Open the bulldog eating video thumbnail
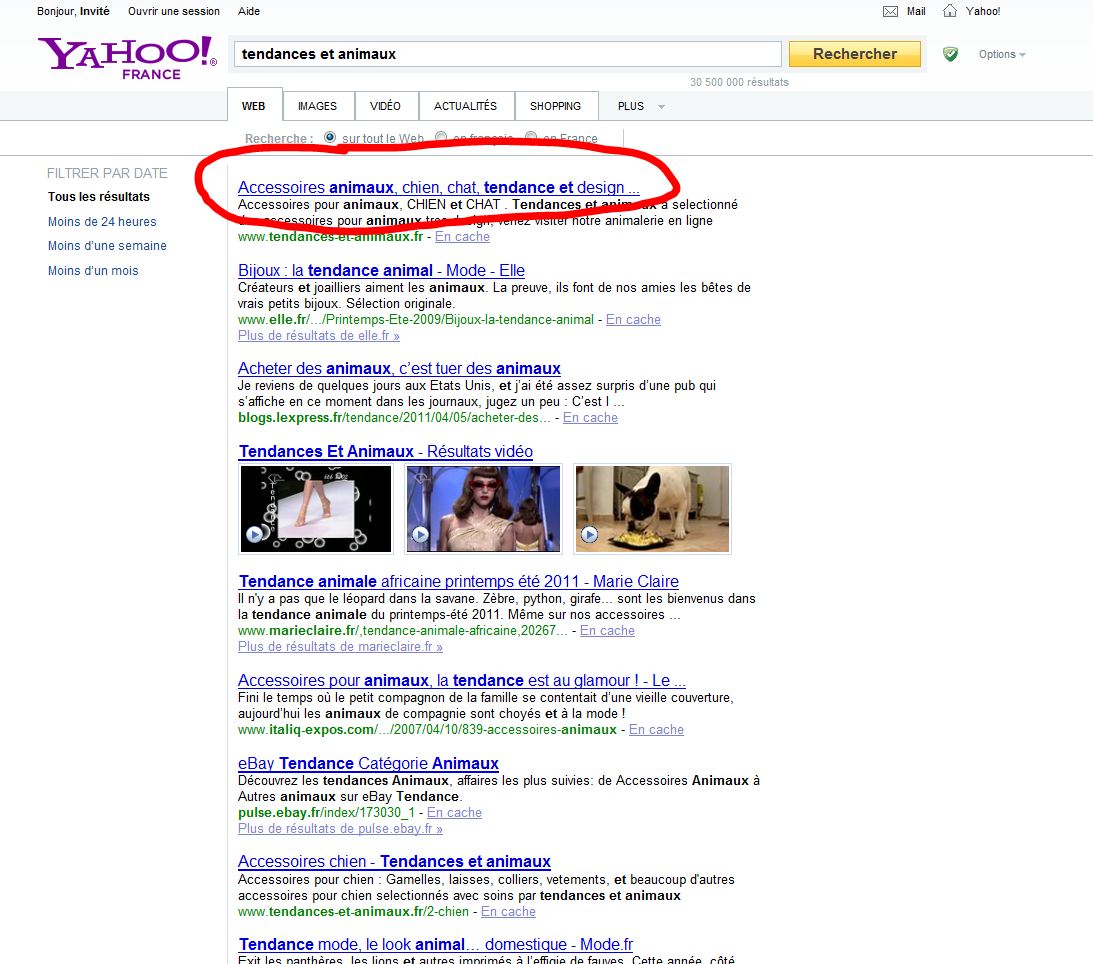Image resolution: width=1093 pixels, height=964 pixels. (652, 509)
